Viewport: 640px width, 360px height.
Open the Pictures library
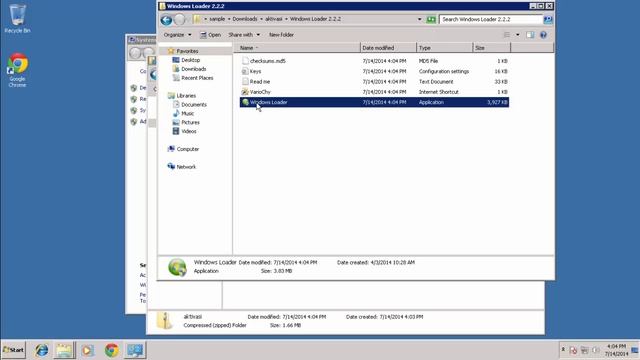pos(190,122)
